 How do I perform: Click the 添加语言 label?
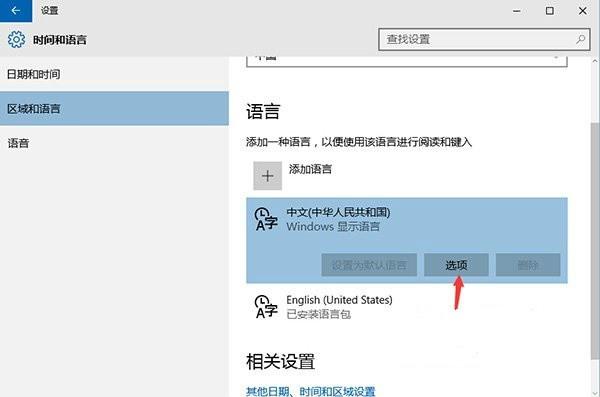310,169
